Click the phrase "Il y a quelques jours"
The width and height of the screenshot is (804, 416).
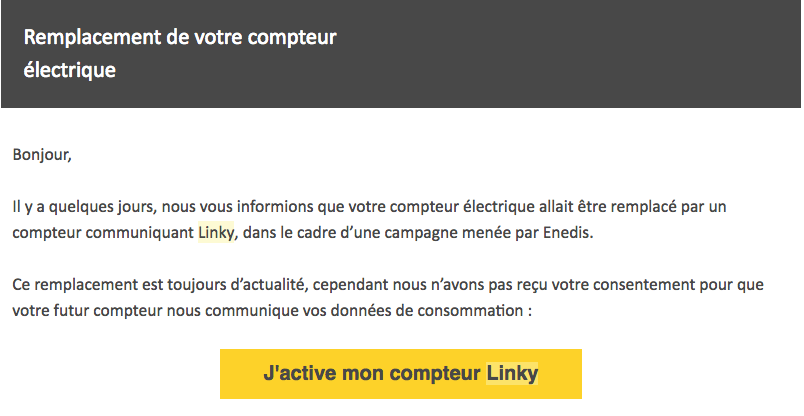(x=85, y=207)
